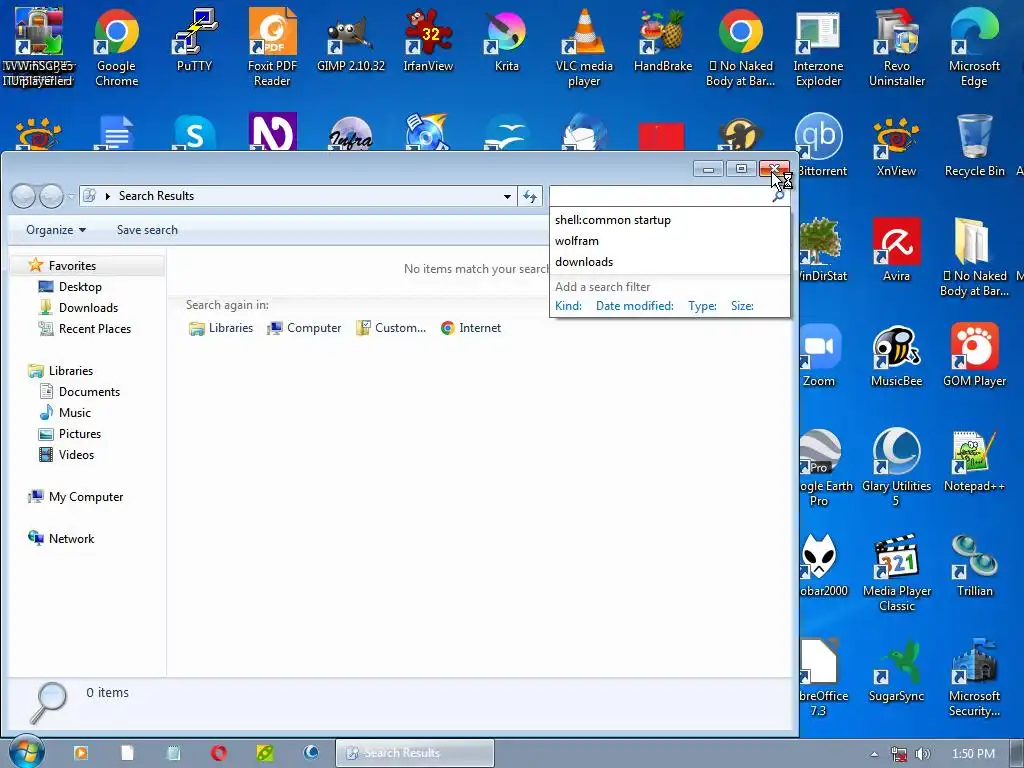Show hidden system tray icons
1024x768 pixels.
point(874,754)
